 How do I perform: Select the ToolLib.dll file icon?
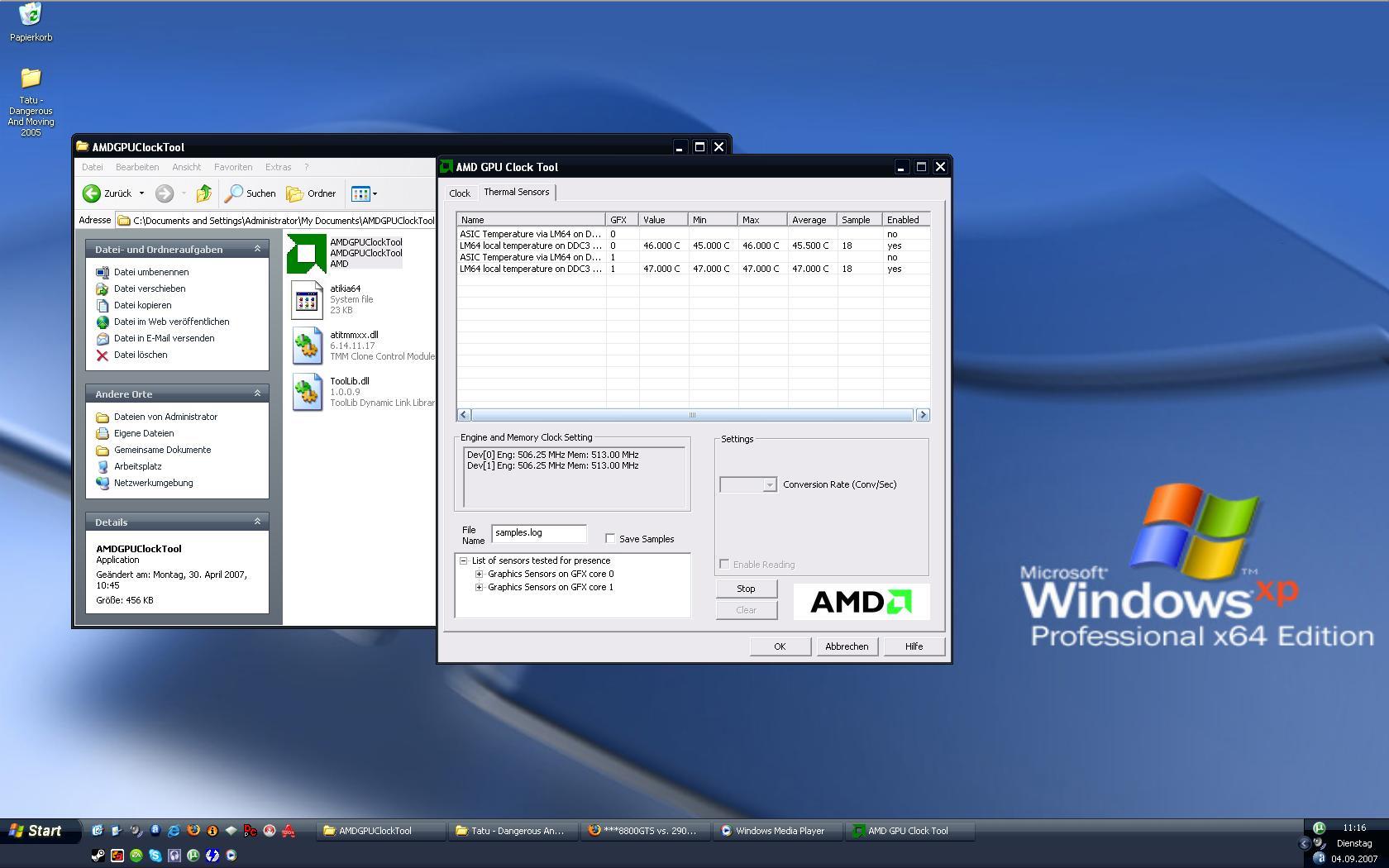coord(307,392)
